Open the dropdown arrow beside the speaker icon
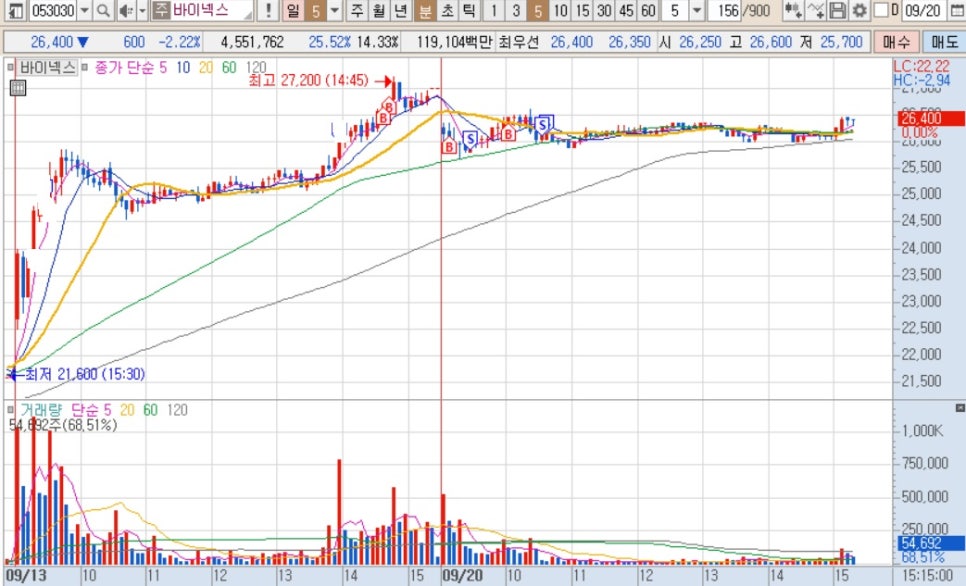 click(142, 10)
